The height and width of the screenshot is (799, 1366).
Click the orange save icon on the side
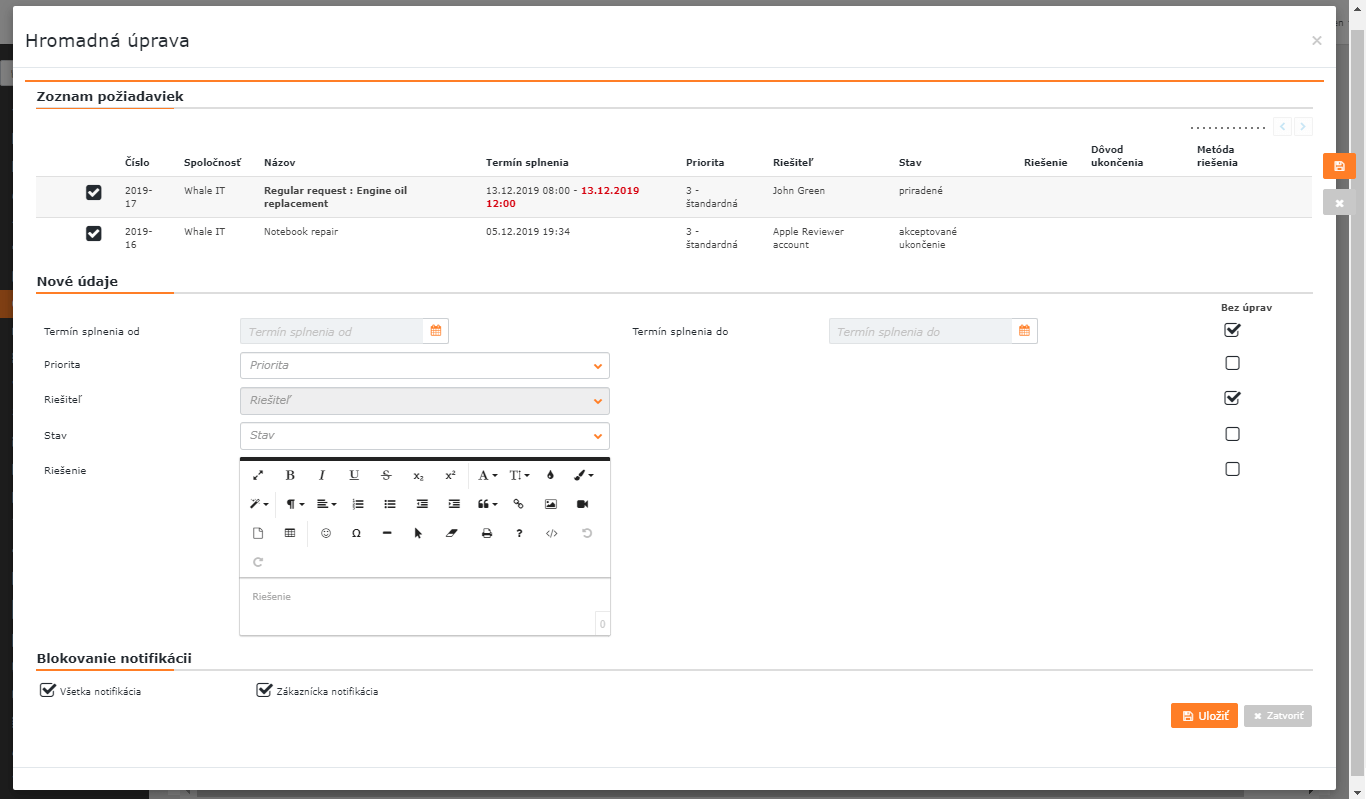point(1339,166)
